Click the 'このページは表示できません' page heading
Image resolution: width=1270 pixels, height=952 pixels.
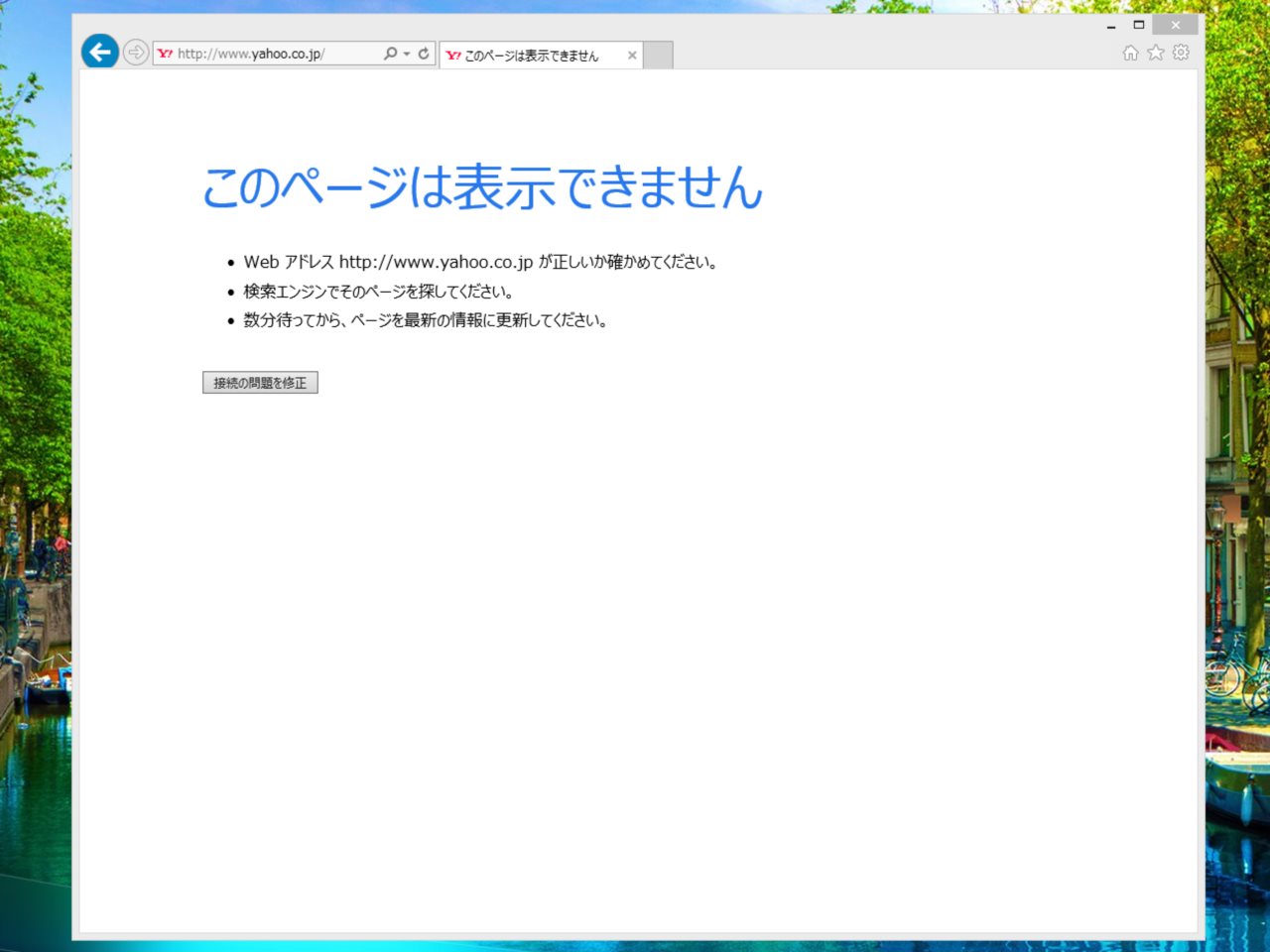point(482,187)
